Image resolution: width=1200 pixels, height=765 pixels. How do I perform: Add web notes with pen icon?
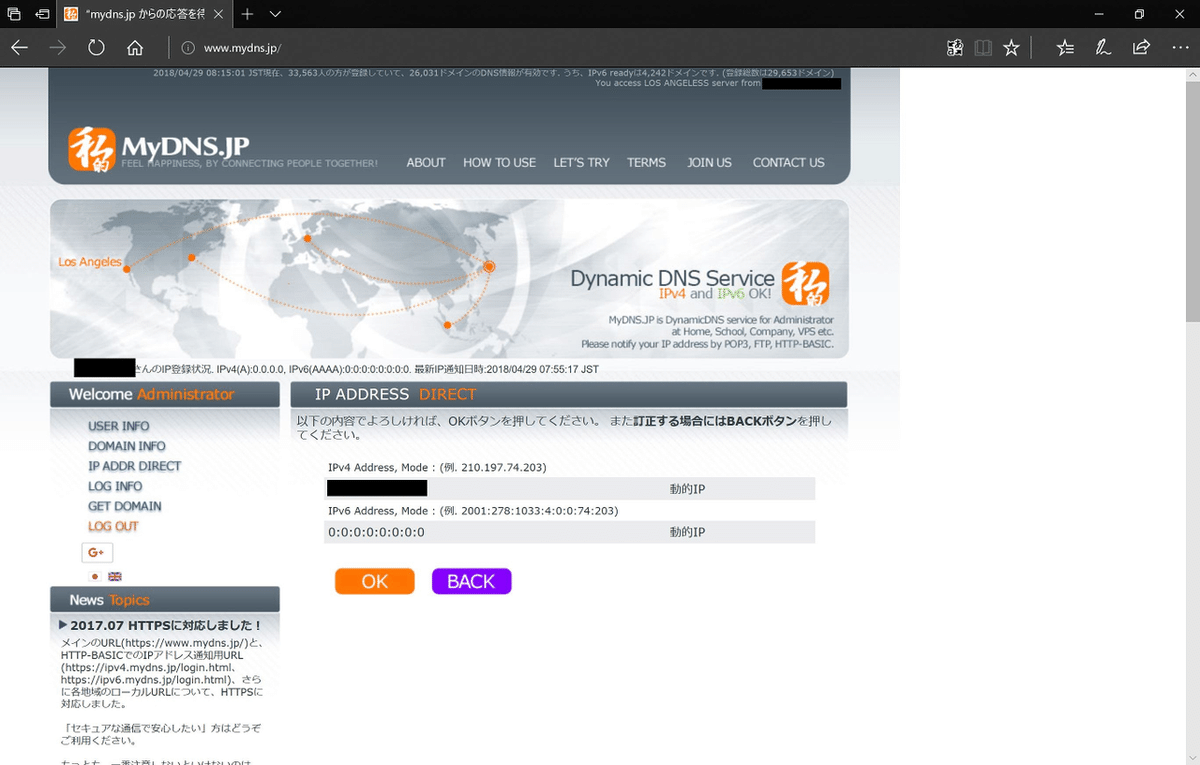[1103, 47]
